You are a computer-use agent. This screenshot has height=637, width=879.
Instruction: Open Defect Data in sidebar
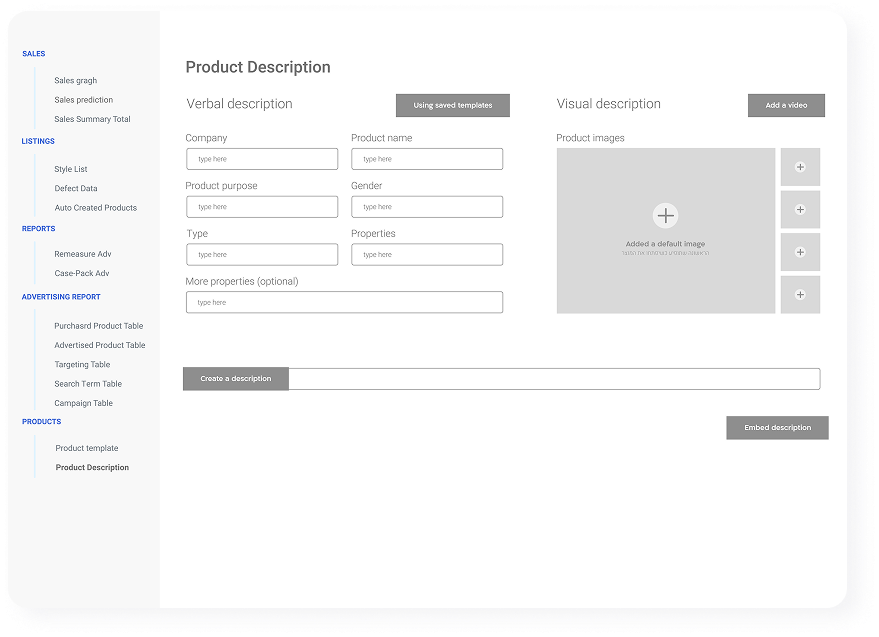(x=76, y=188)
